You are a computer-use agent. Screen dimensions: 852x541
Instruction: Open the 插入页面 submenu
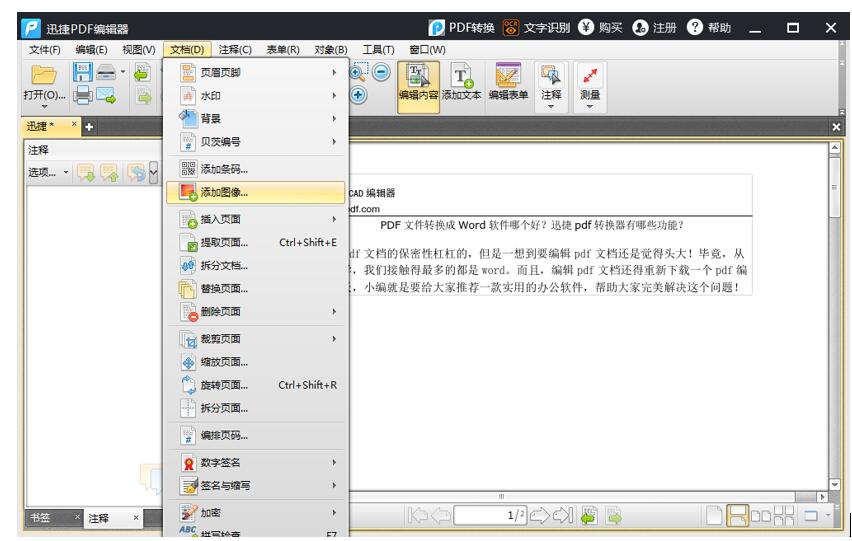(x=255, y=219)
